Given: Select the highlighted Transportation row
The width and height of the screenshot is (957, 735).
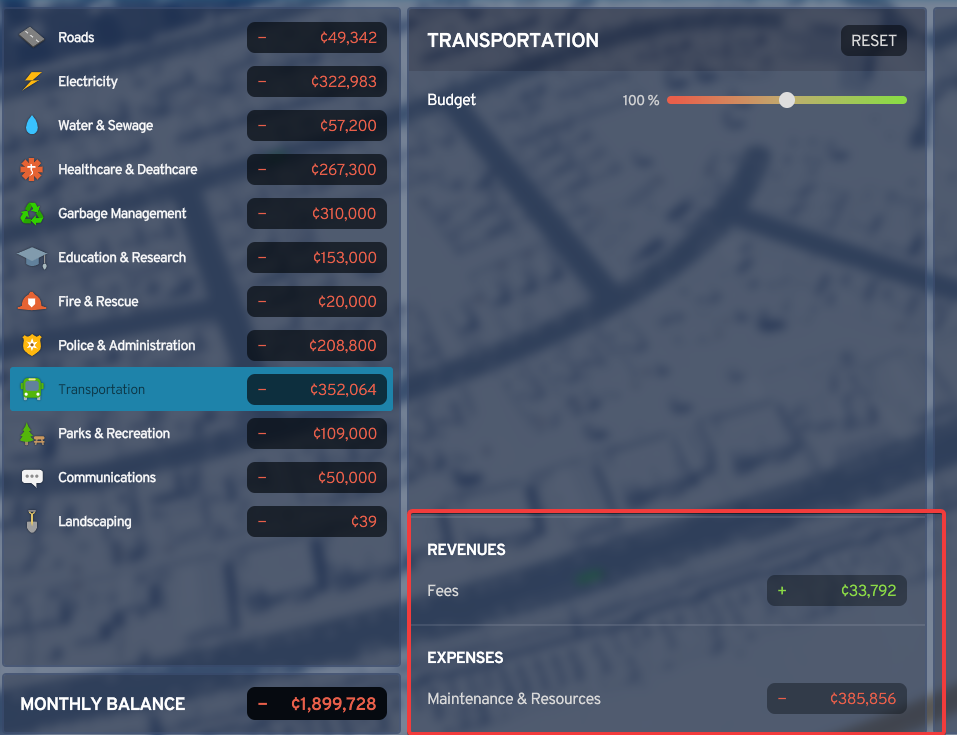Looking at the screenshot, I should click(201, 389).
